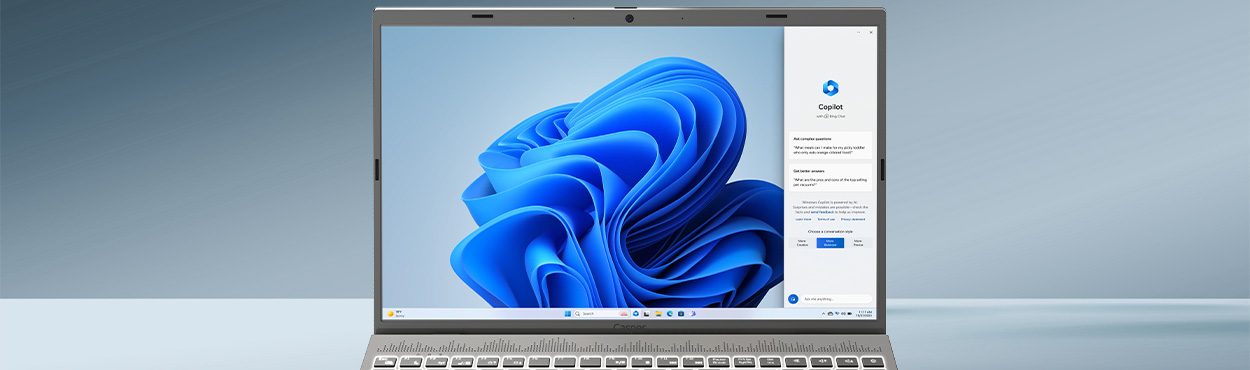Open the weather widget on the taskbar
This screenshot has height=370, width=1250.
point(395,314)
